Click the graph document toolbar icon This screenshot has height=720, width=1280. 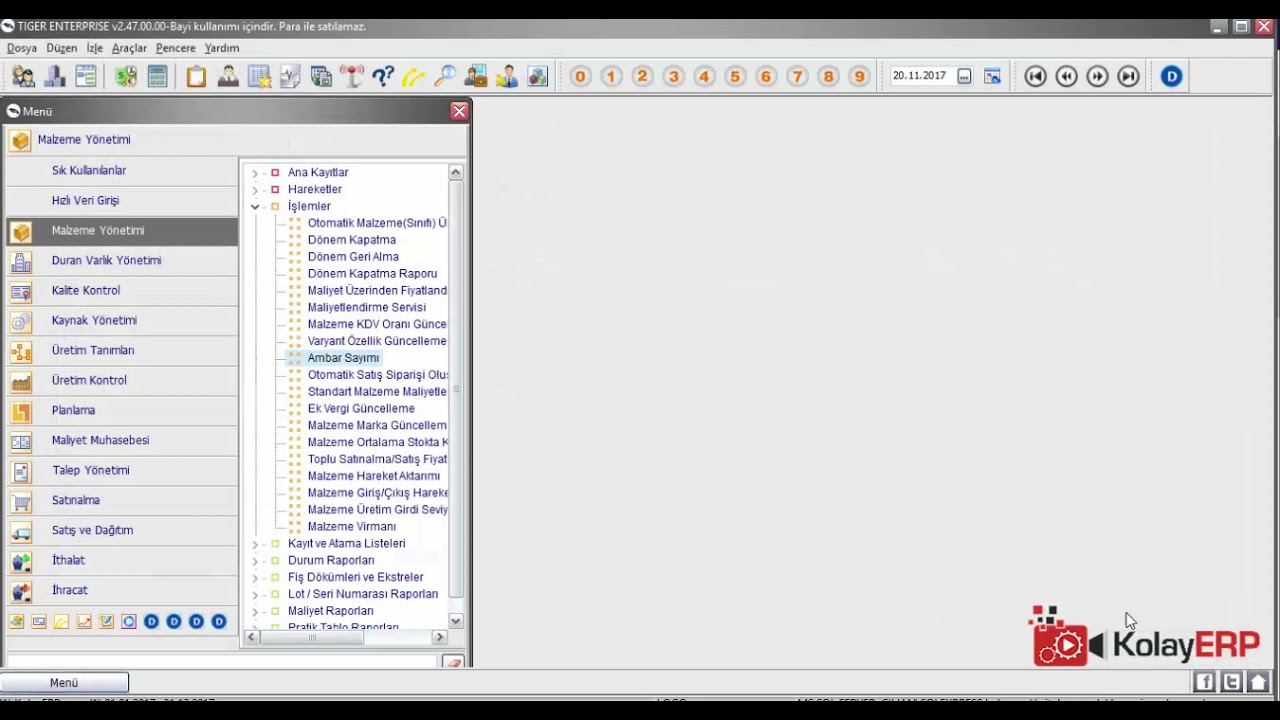click(x=290, y=76)
